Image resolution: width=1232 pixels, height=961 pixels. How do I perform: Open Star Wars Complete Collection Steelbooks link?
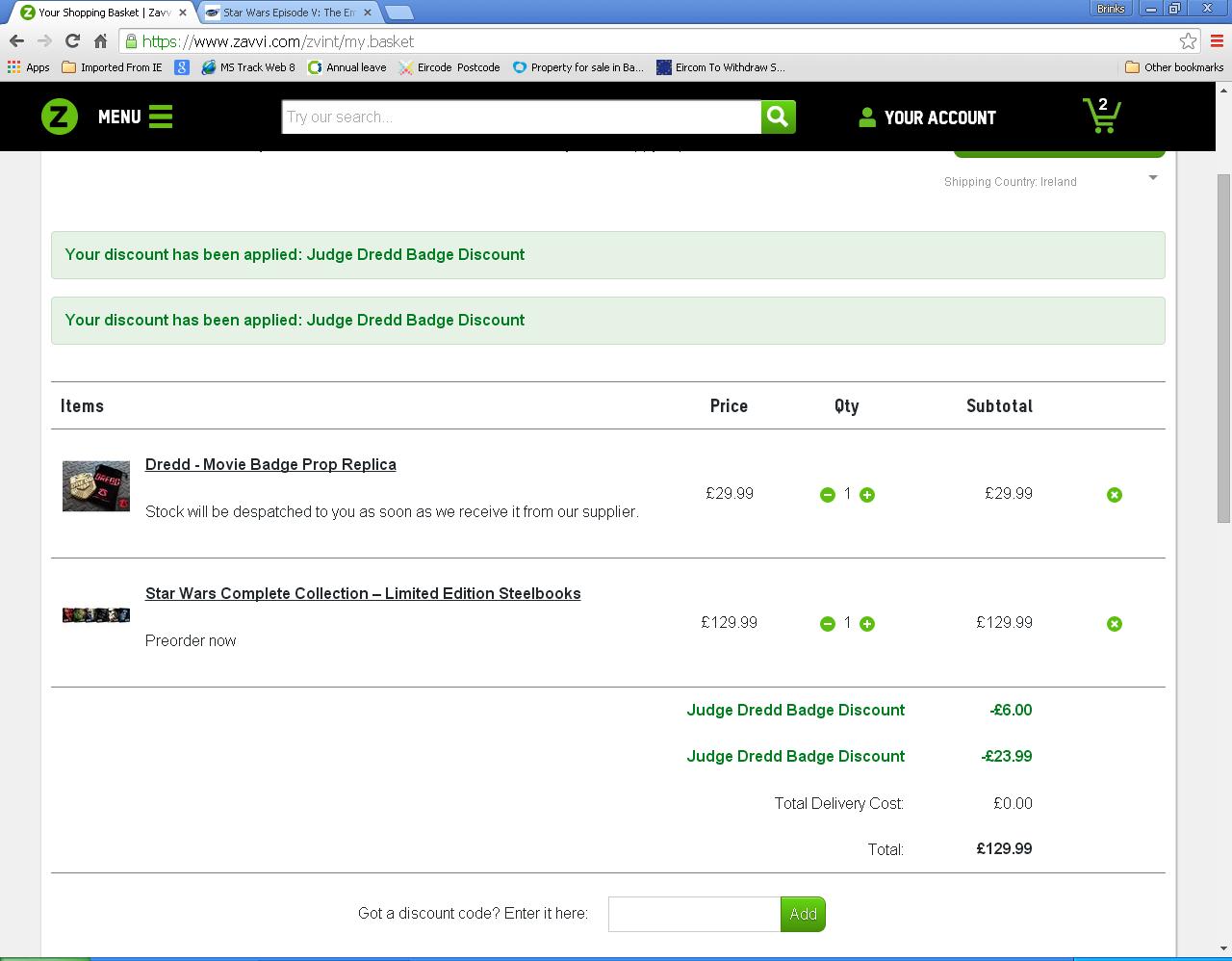pos(363,593)
